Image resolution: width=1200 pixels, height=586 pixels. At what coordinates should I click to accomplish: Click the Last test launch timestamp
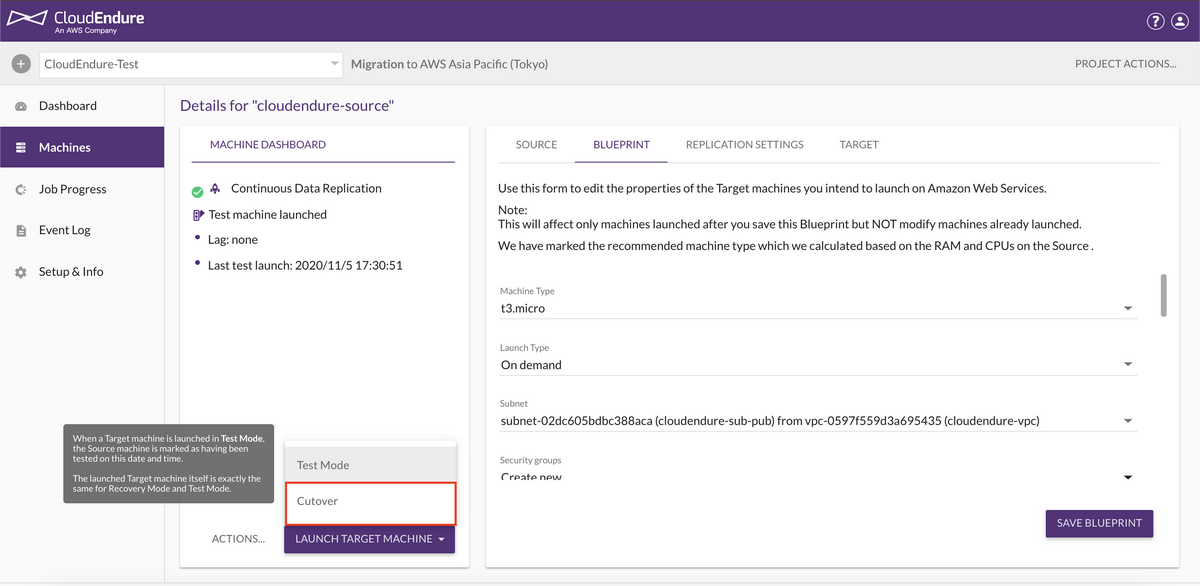pos(305,266)
